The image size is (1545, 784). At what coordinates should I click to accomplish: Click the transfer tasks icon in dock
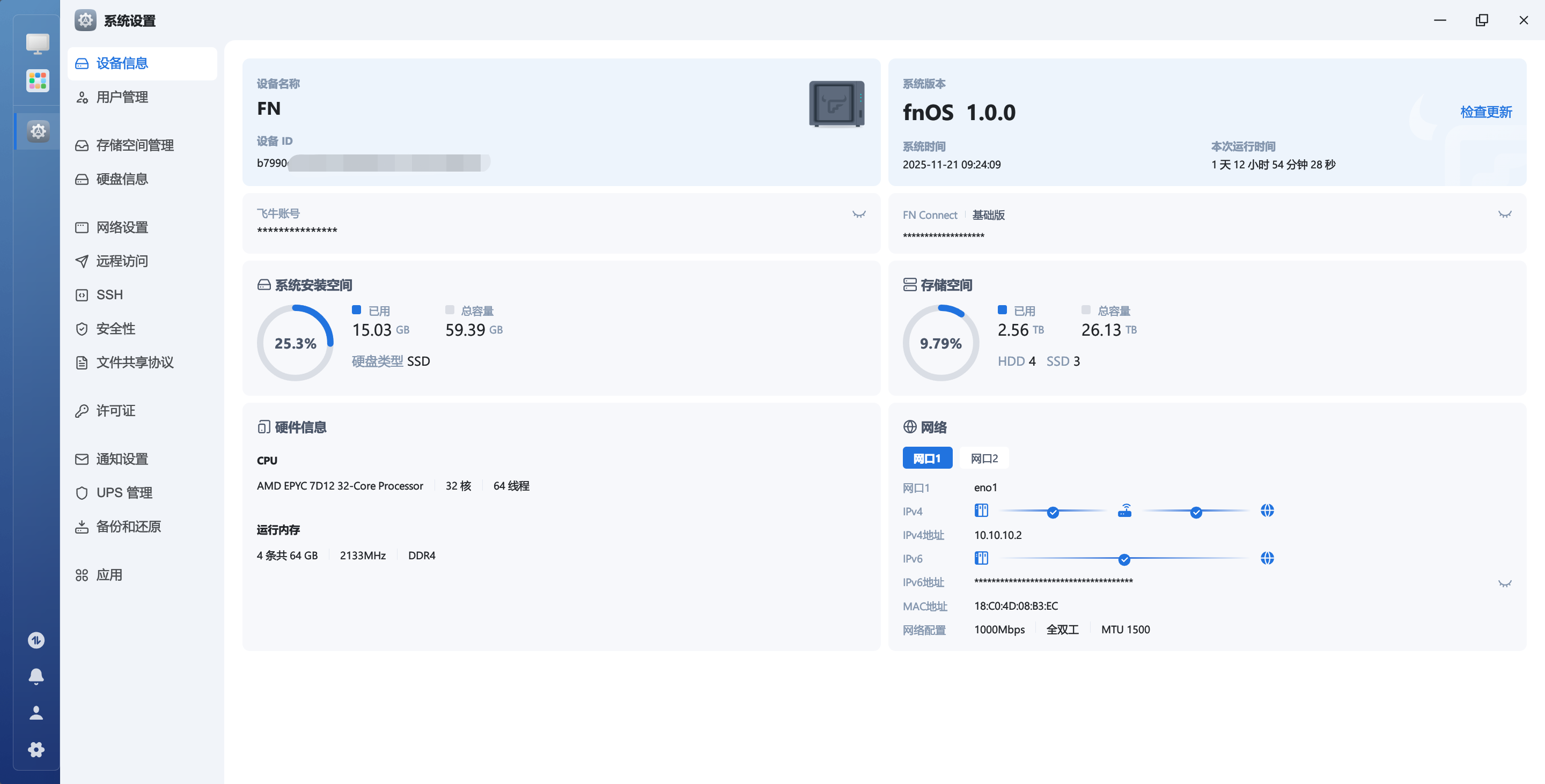coord(36,640)
